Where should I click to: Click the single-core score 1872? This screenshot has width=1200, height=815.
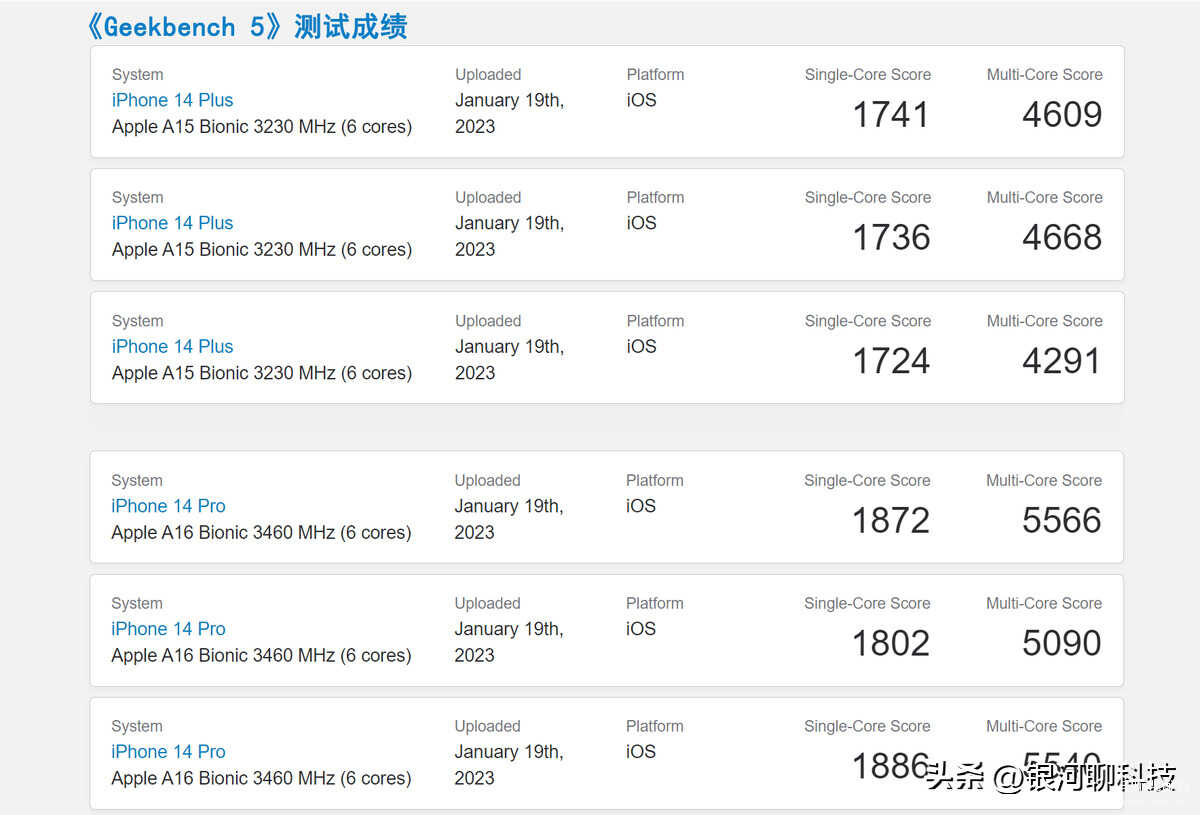click(x=891, y=521)
